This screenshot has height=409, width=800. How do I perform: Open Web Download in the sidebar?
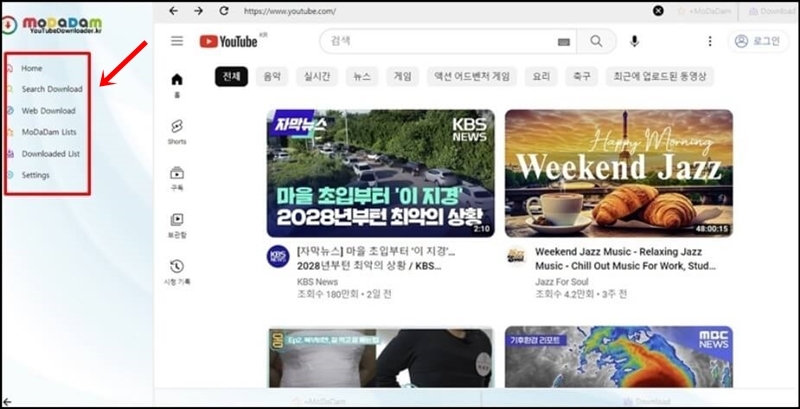tap(48, 111)
